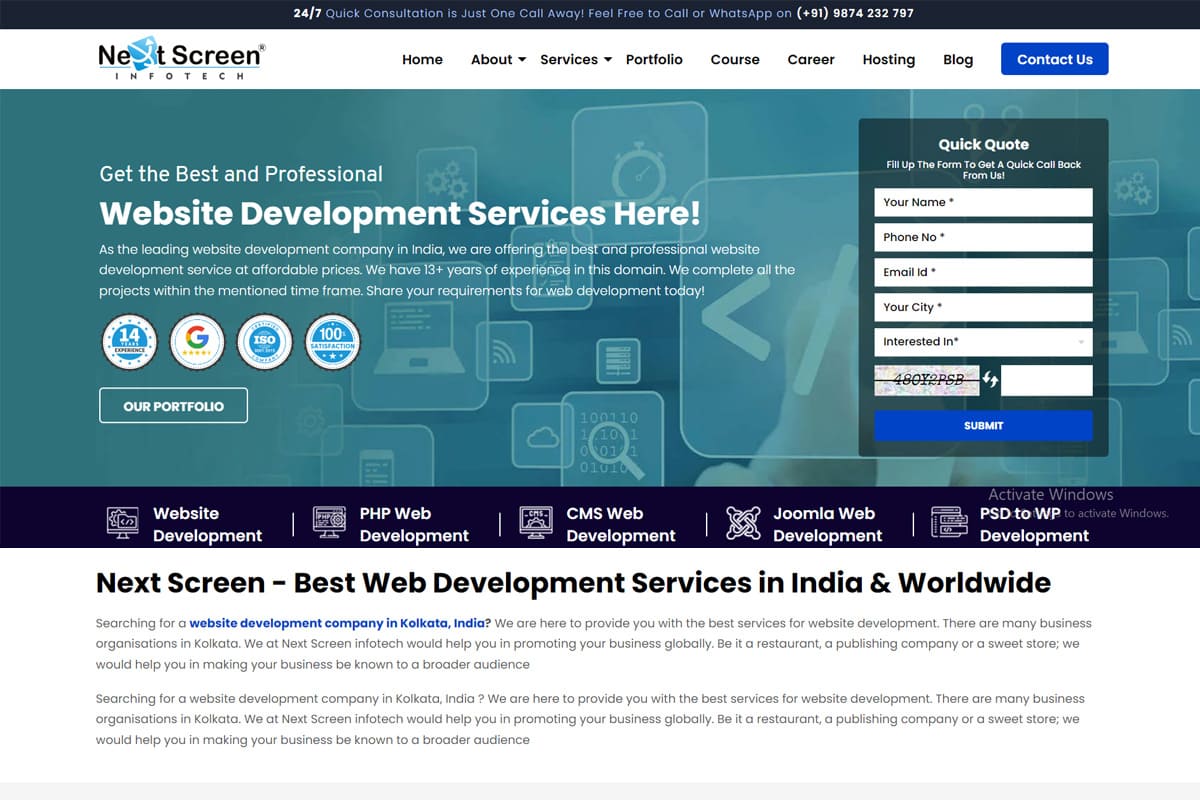This screenshot has width=1200, height=800.
Task: Click the phone number (+91) 9874 232 797
Action: click(x=855, y=13)
